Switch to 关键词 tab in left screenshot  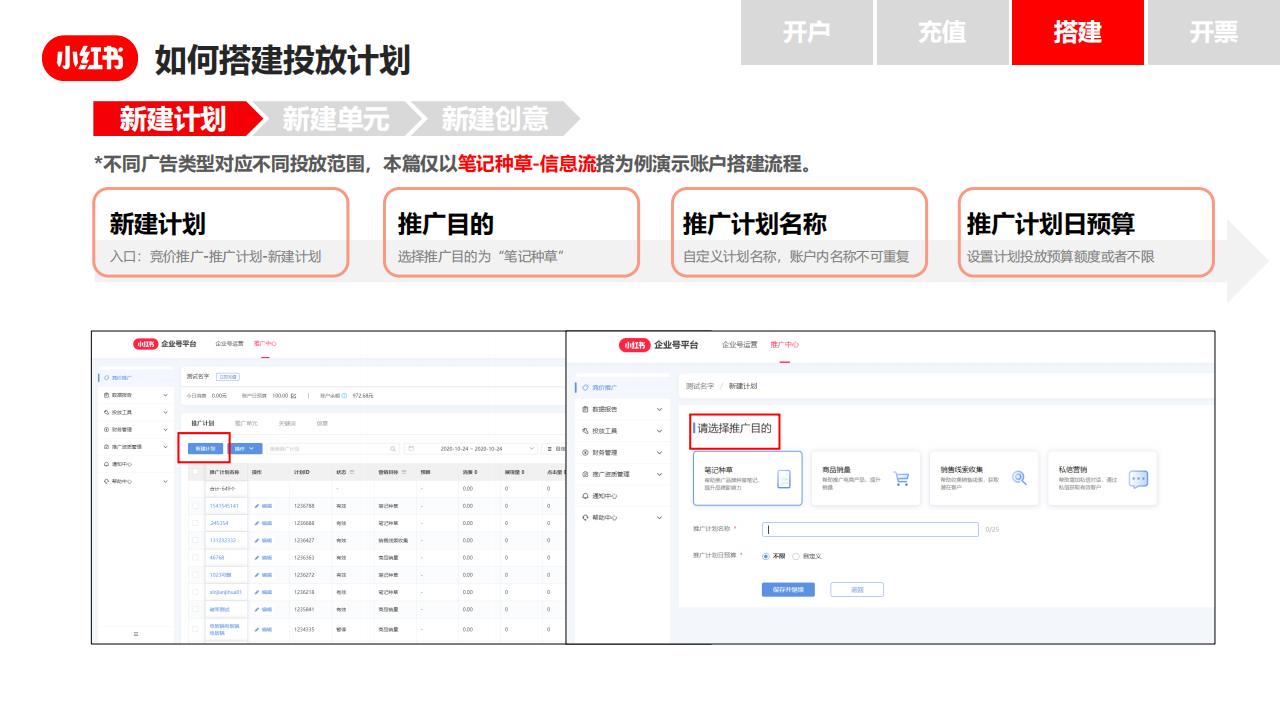tap(287, 423)
